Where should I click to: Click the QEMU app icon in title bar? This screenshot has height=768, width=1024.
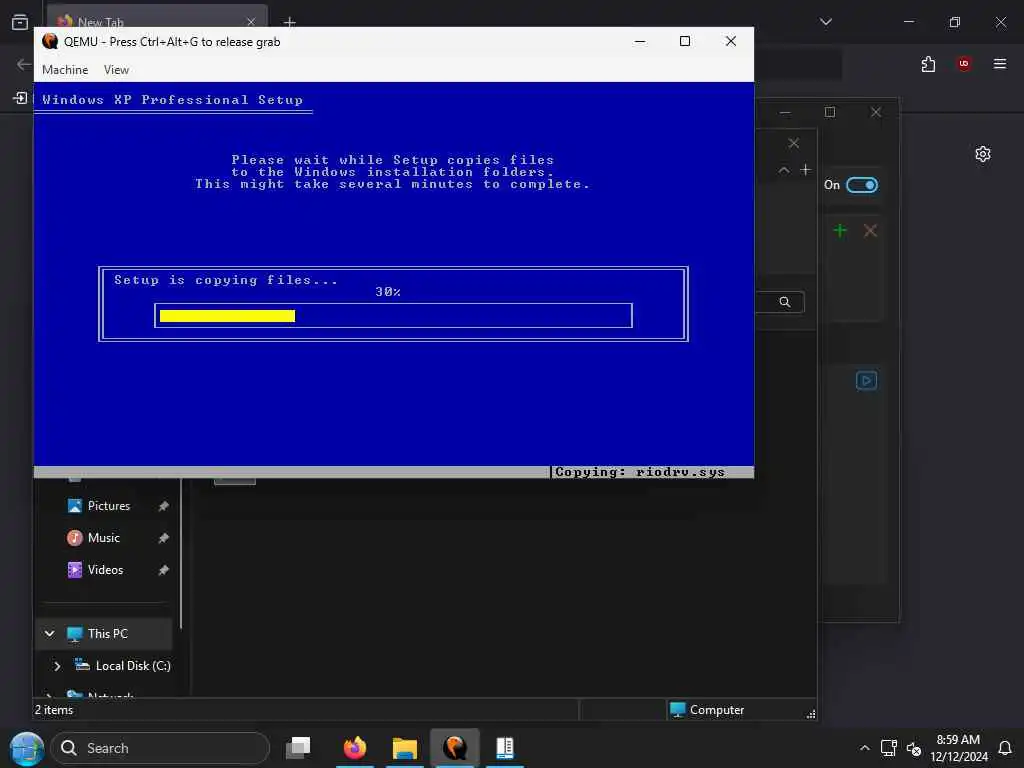(50, 42)
